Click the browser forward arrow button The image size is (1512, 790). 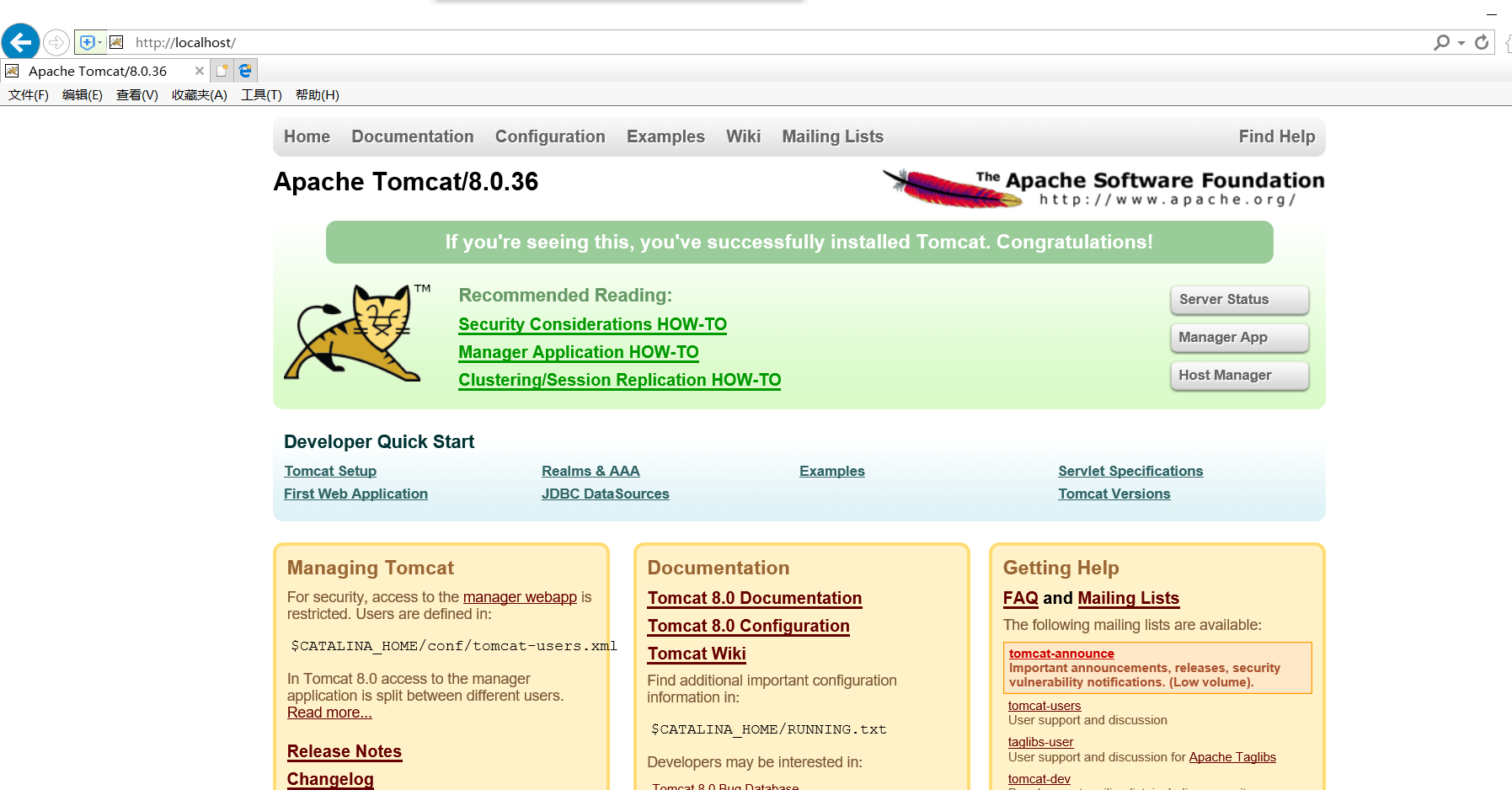(x=56, y=42)
